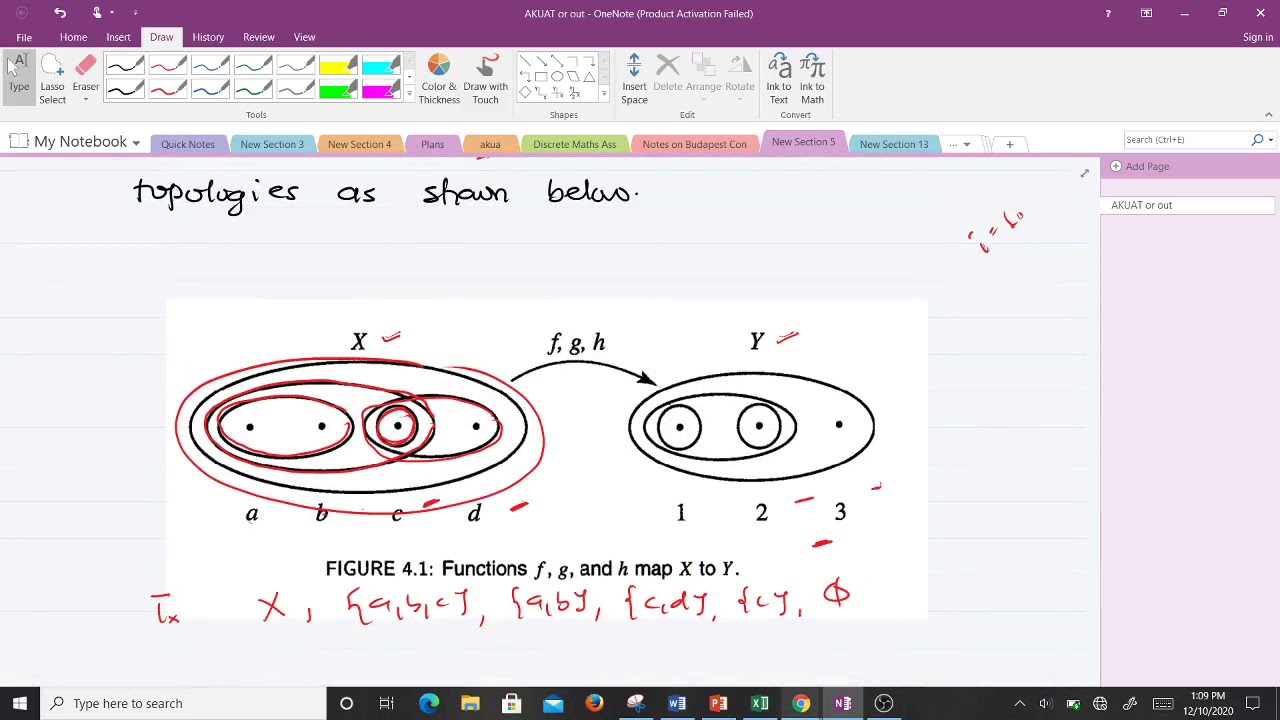Open the Review ribbon tab
This screenshot has width=1280, height=720.
(x=258, y=37)
